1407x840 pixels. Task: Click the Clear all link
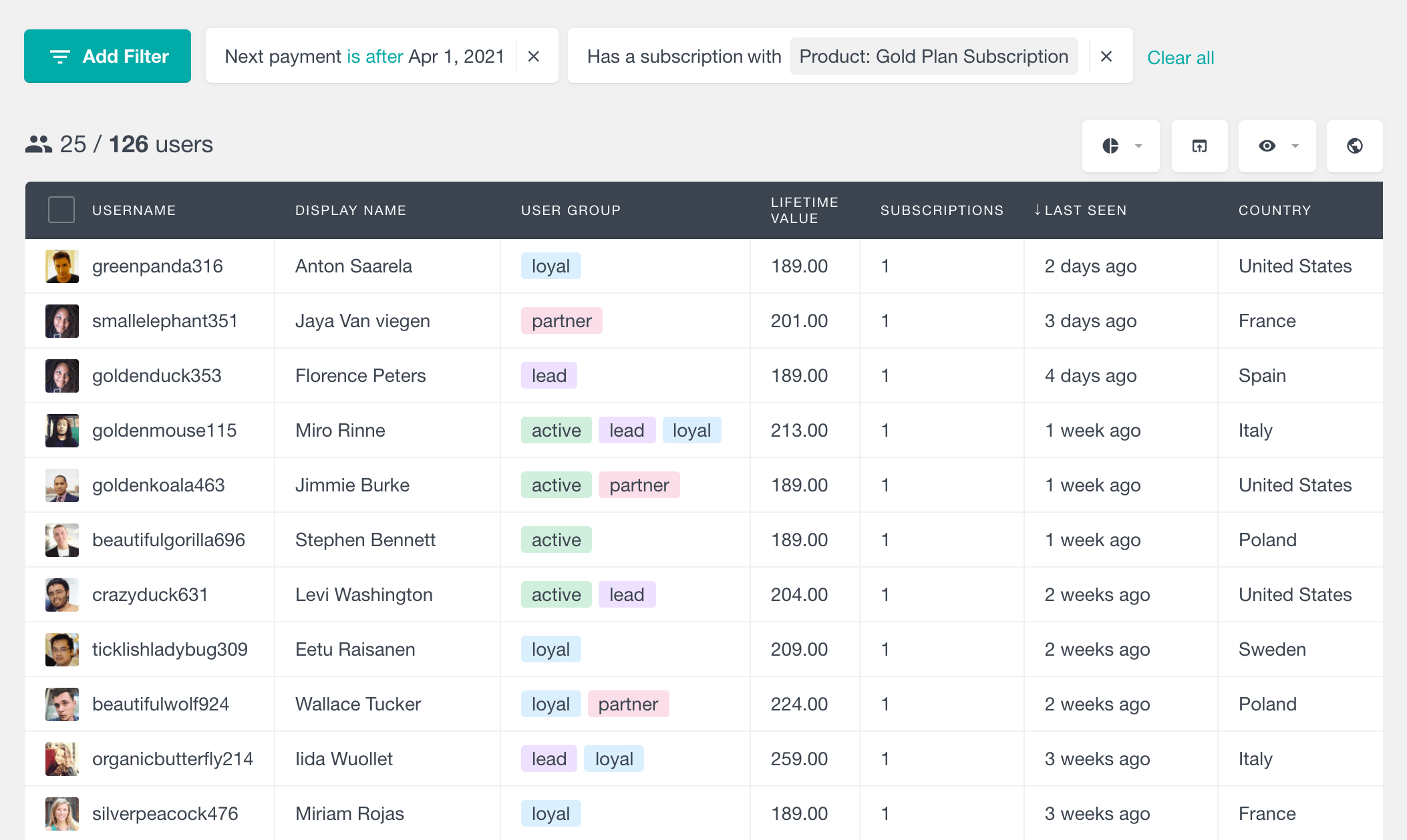click(1181, 57)
